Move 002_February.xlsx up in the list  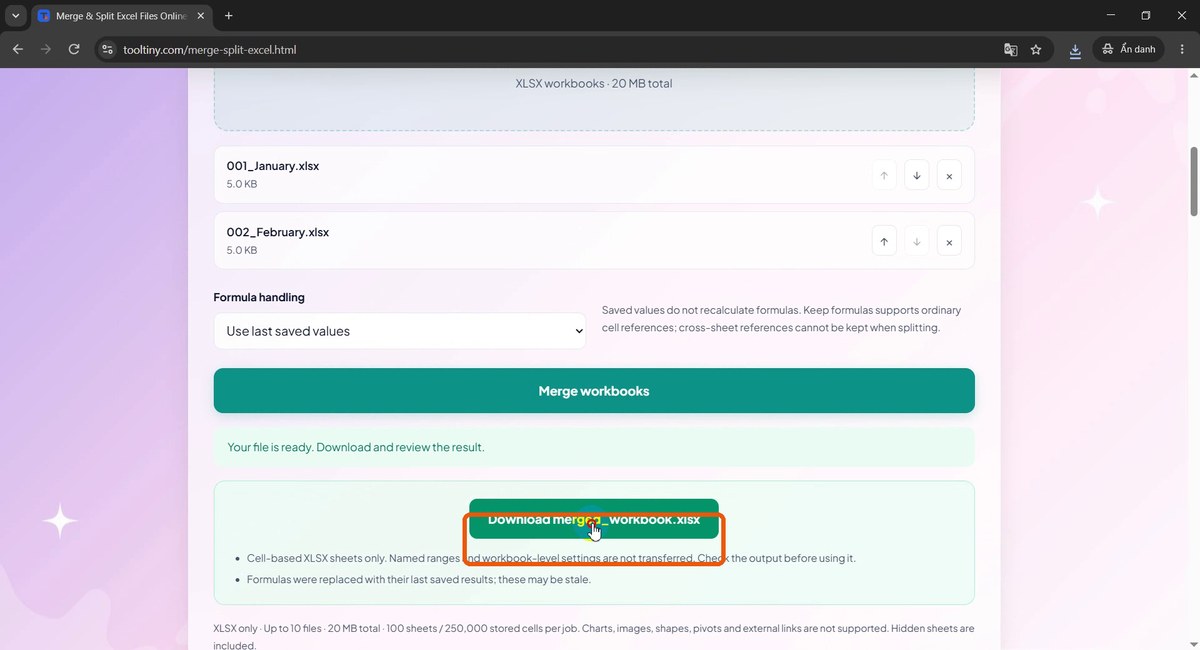[884, 242]
